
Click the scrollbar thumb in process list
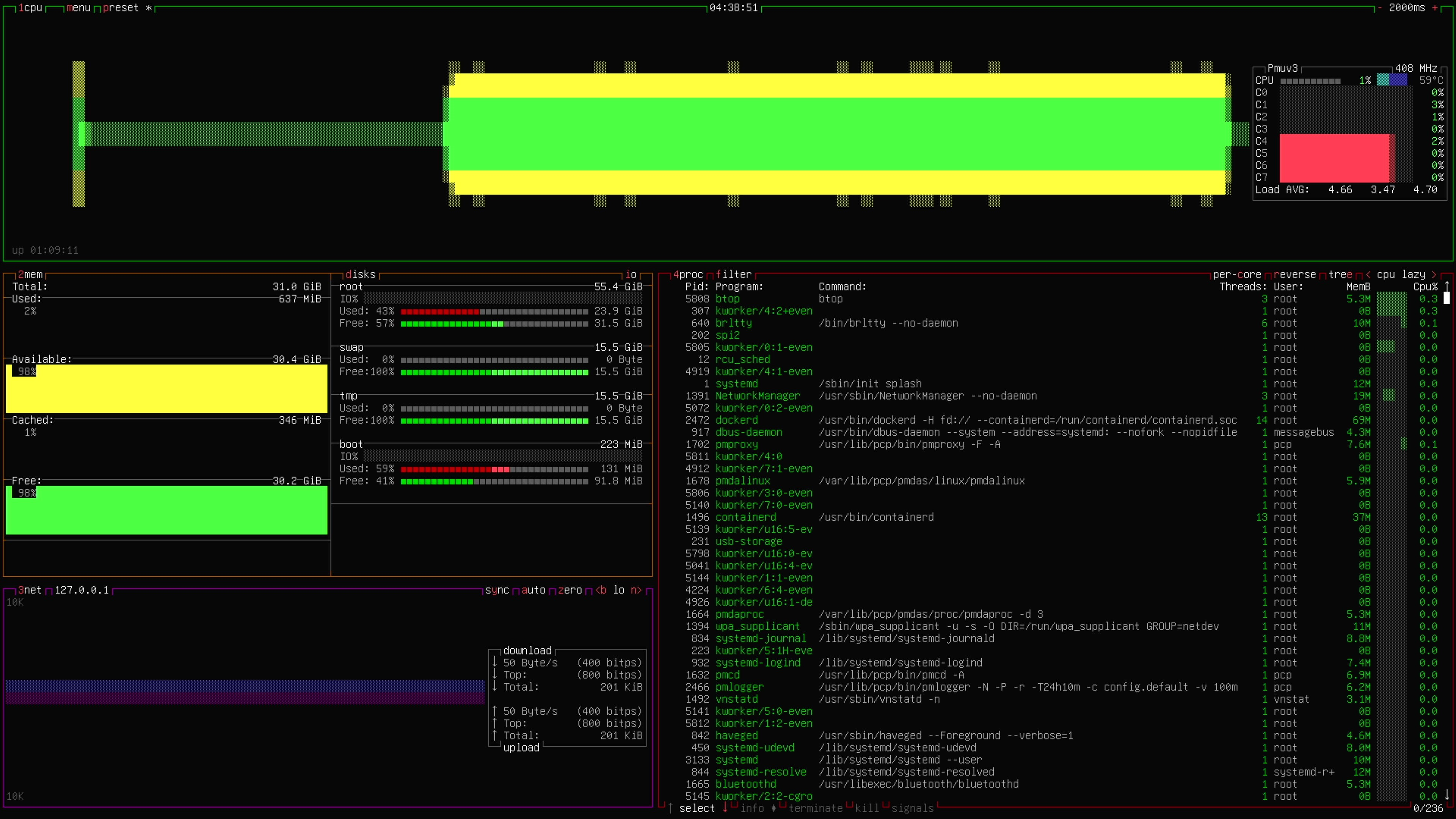point(1447,298)
